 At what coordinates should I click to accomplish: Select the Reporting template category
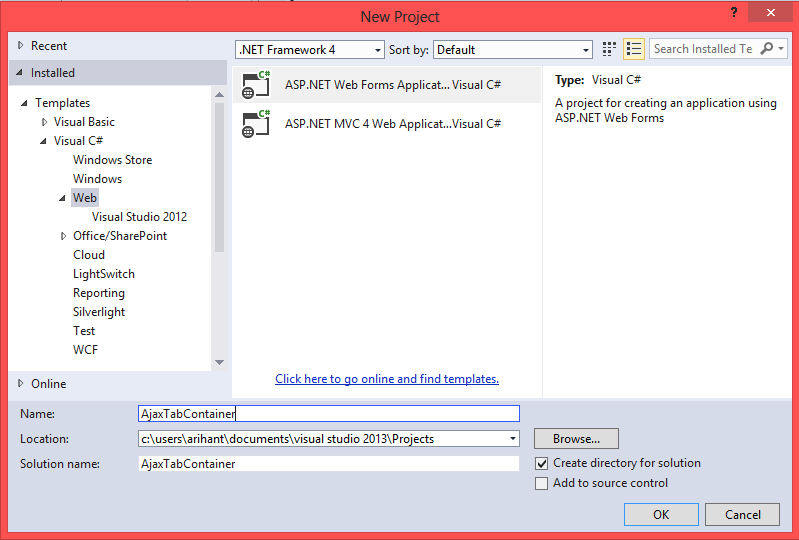[x=99, y=293]
